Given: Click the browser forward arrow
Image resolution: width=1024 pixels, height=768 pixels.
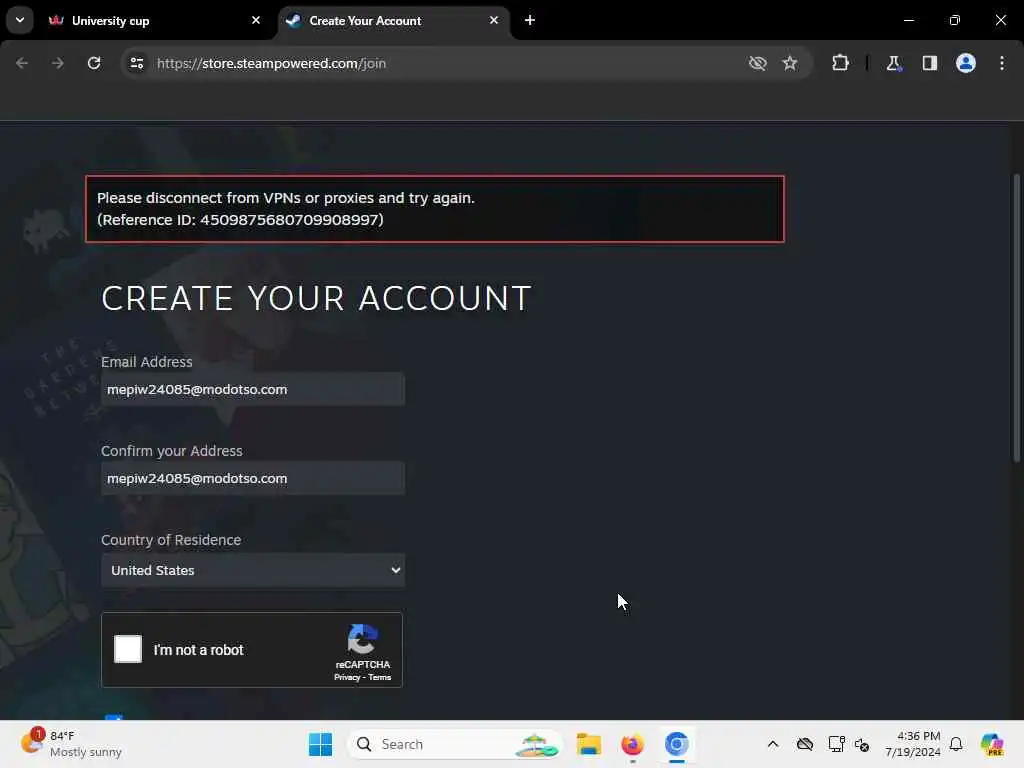Looking at the screenshot, I should click(x=57, y=63).
